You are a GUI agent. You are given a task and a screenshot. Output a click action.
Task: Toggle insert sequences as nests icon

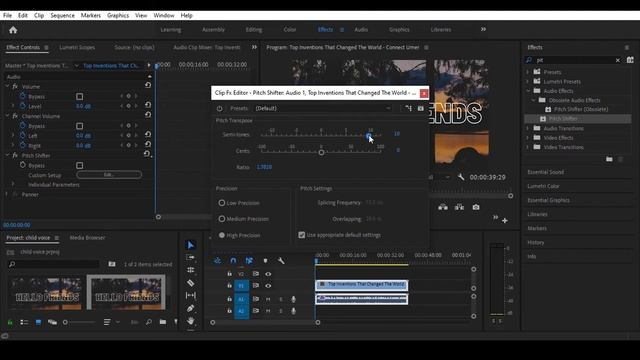click(218, 260)
